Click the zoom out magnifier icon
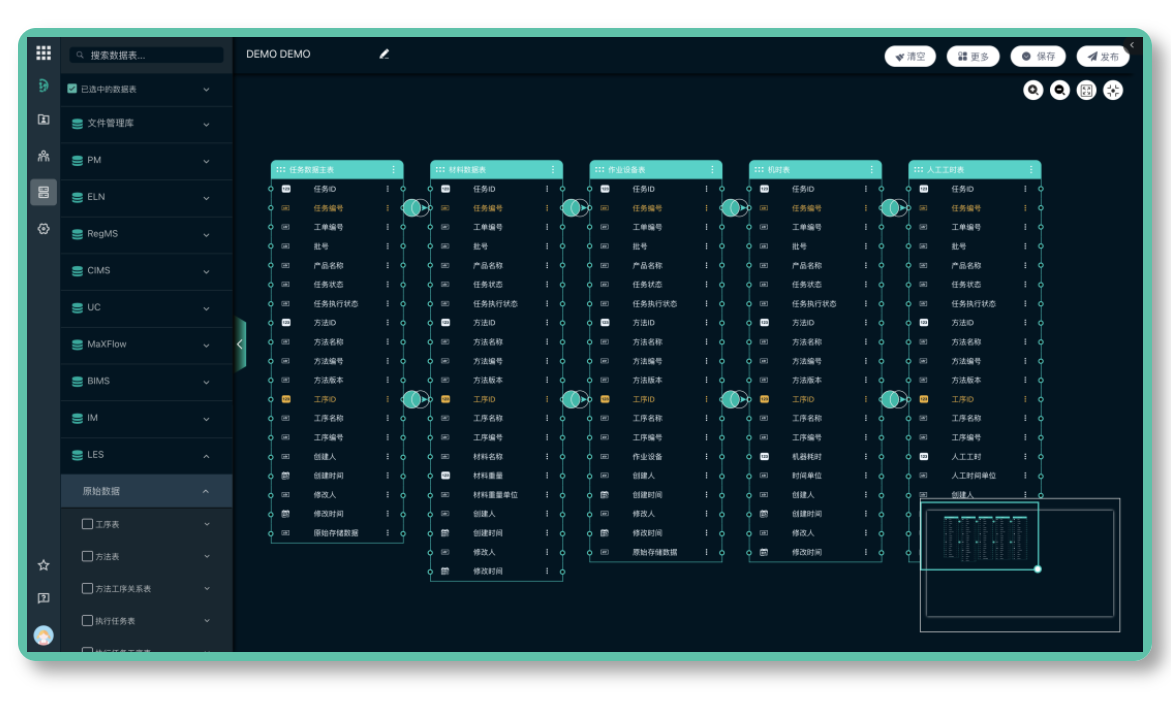Viewport: 1171px width, 703px height. coord(1060,91)
